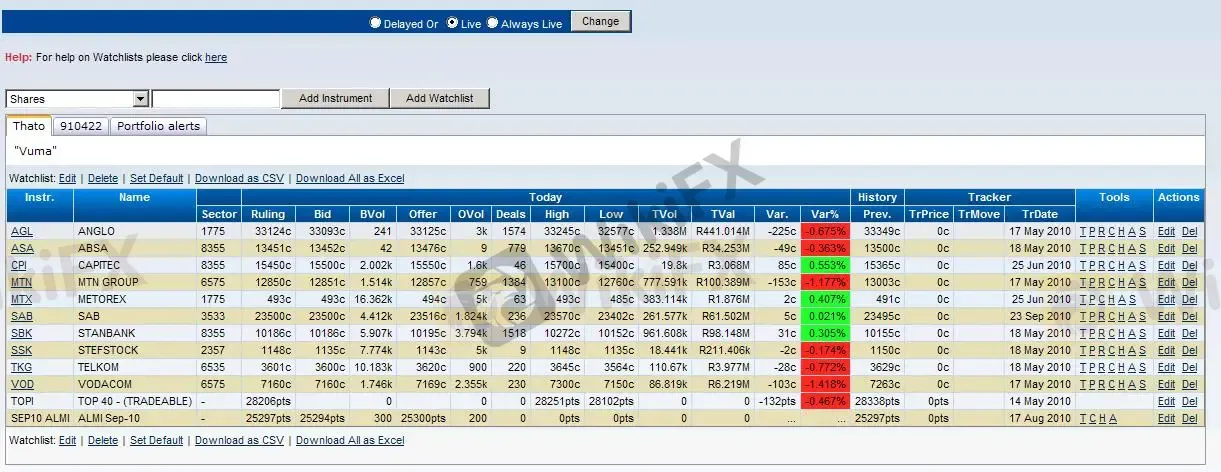
Task: Switch to the 910422 tab
Action: [x=80, y=126]
